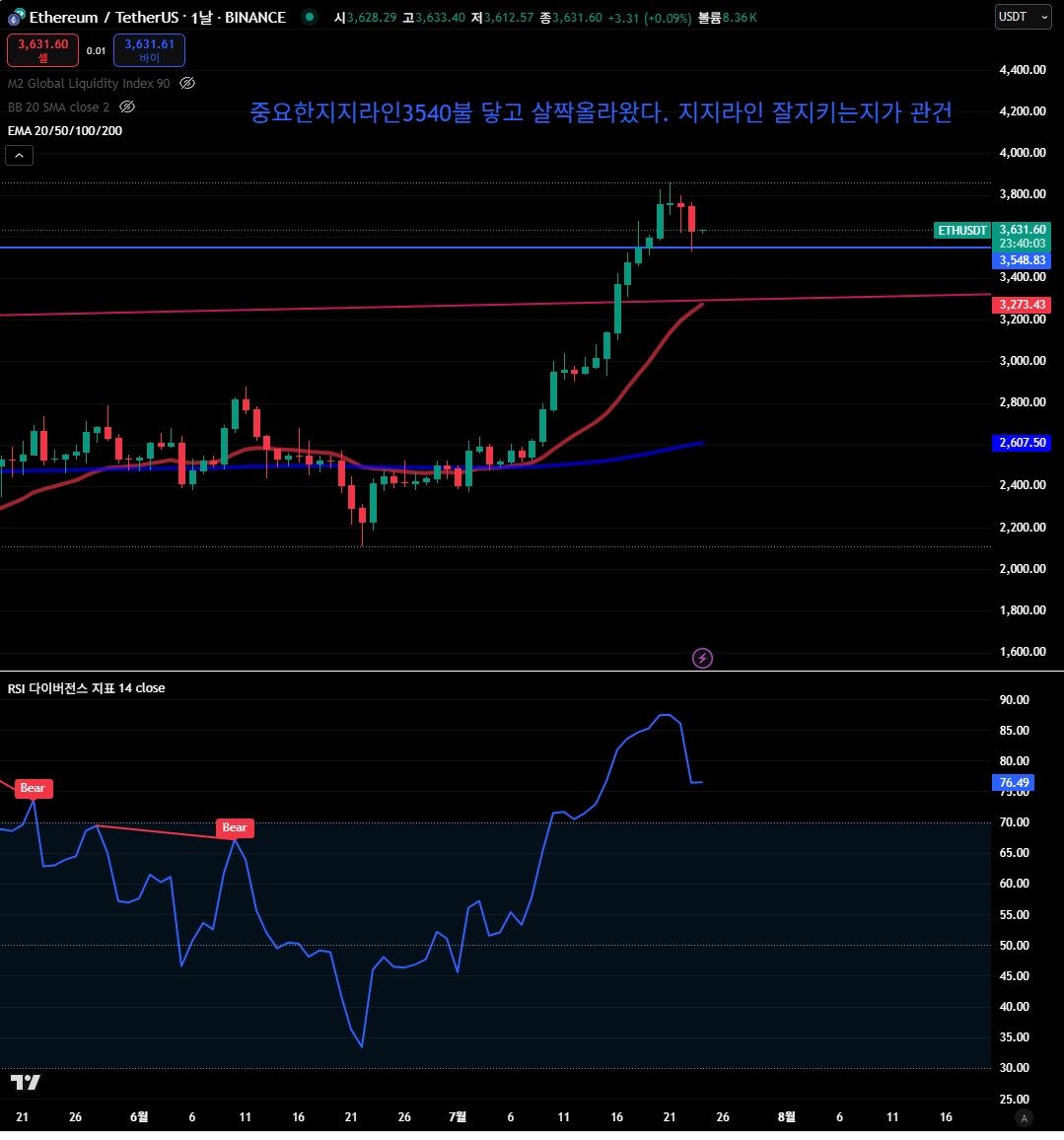
Task: Click the 8월 date label on time axis
Action: (x=786, y=1116)
